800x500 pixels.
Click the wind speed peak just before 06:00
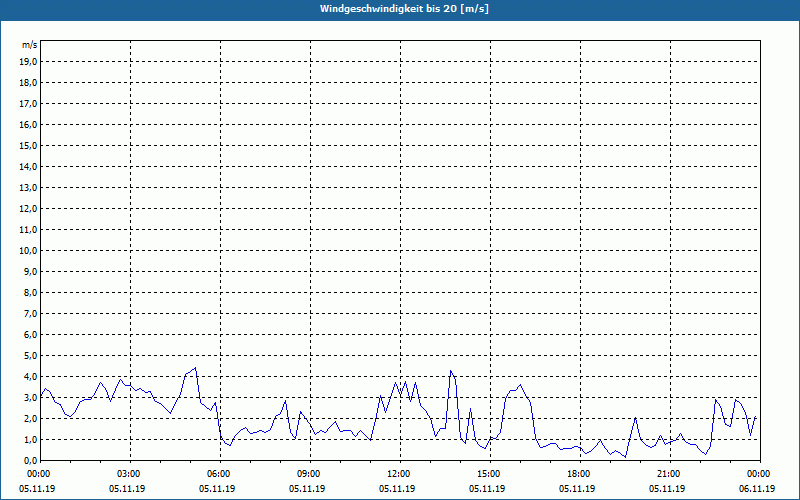(x=195, y=368)
